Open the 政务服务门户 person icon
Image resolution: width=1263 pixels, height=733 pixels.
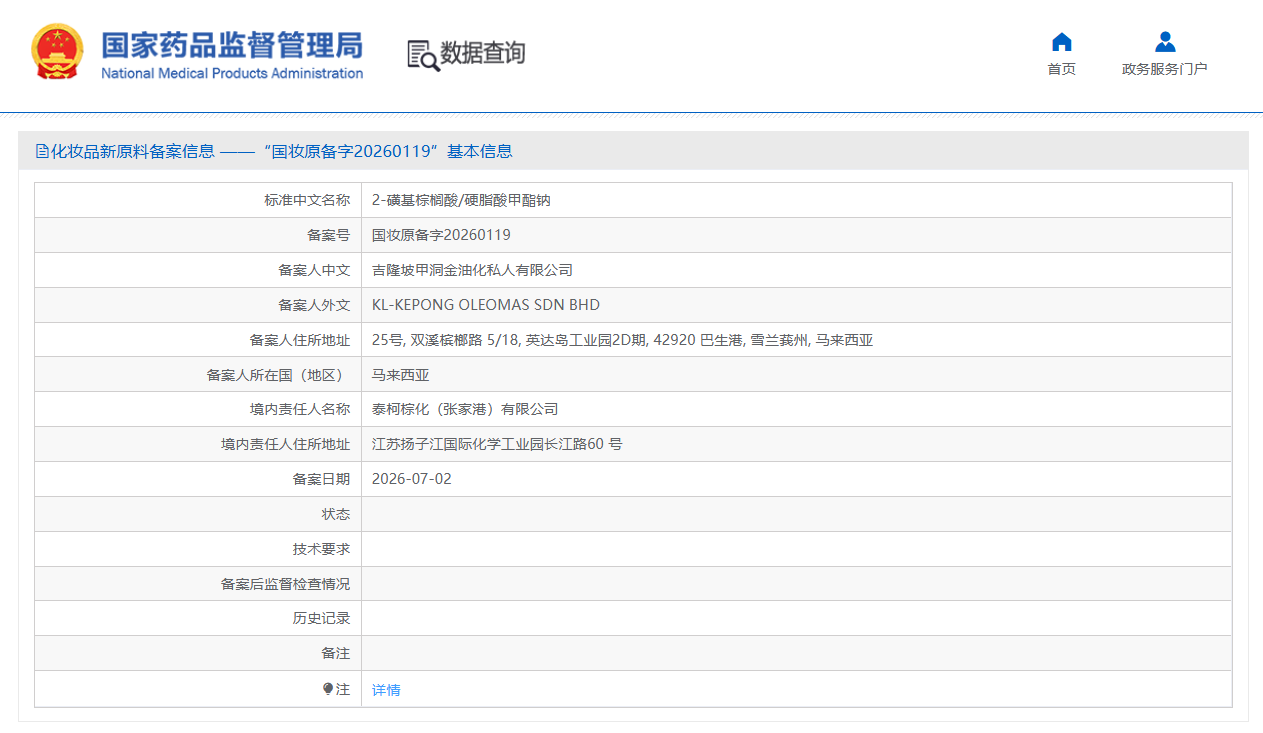[1165, 42]
